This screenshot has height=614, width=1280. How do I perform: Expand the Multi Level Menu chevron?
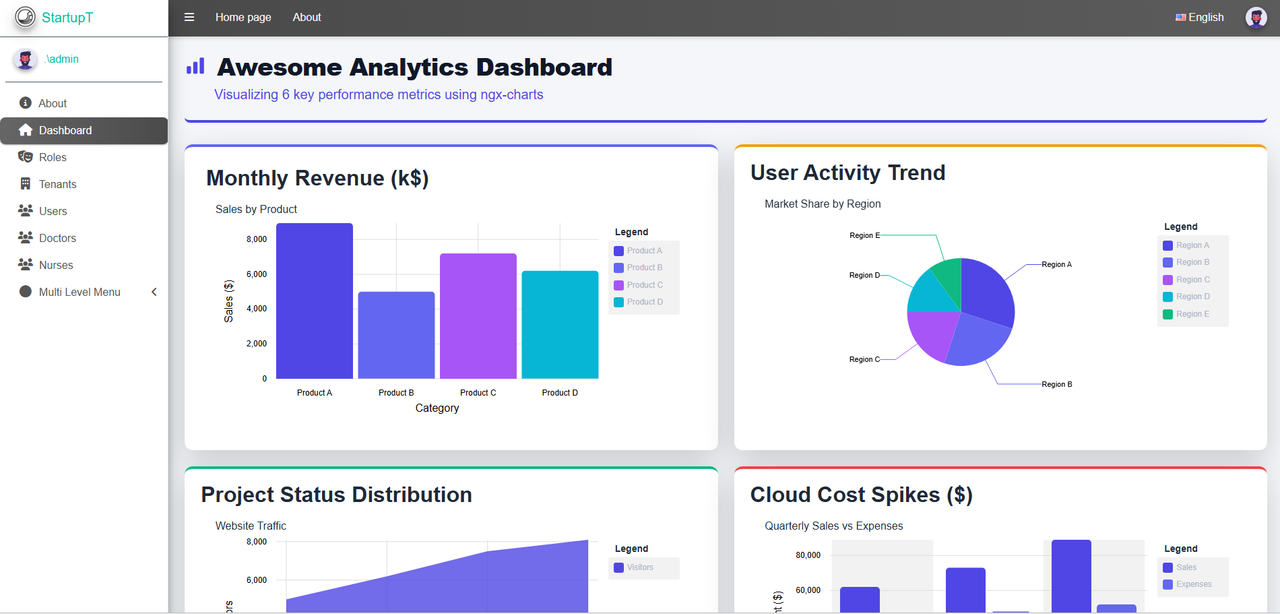154,292
